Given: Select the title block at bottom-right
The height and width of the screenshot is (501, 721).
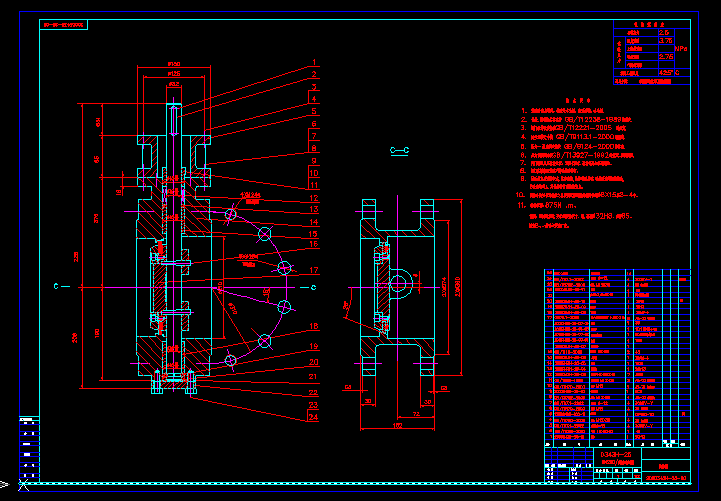Looking at the screenshot, I should pos(616,464).
